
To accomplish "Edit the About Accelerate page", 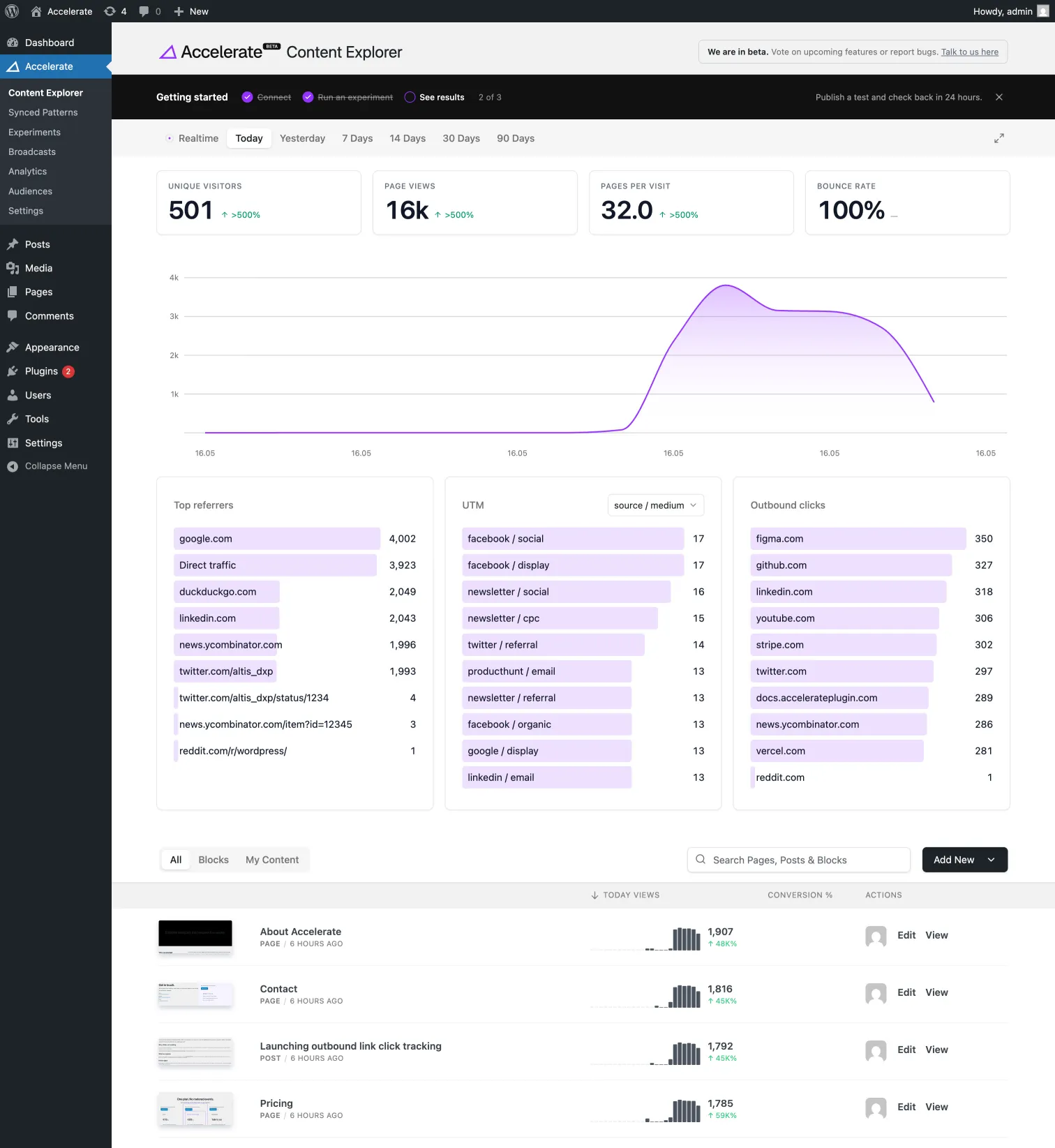I will [x=906, y=935].
